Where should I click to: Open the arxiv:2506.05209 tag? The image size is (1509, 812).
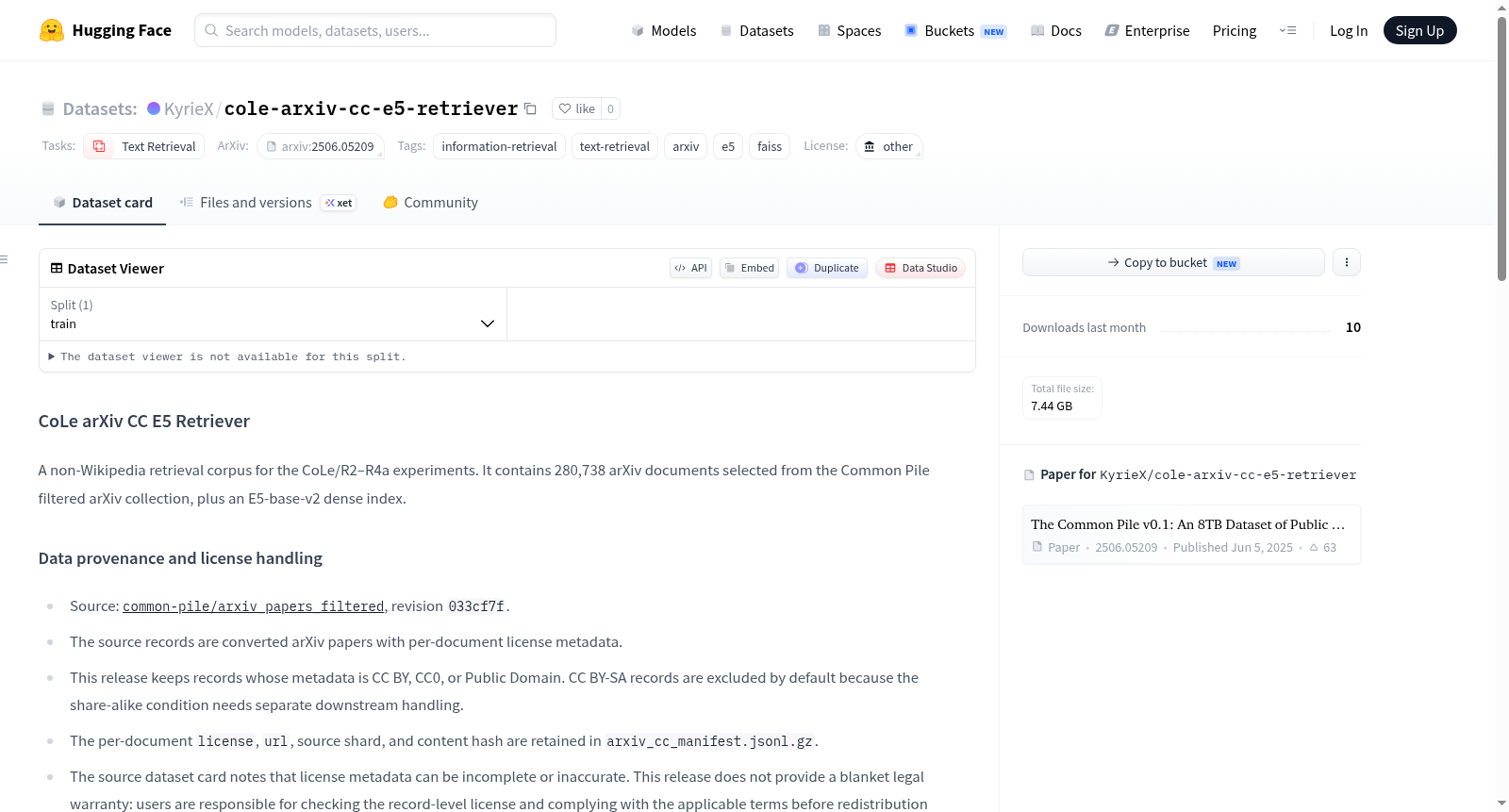coord(321,146)
